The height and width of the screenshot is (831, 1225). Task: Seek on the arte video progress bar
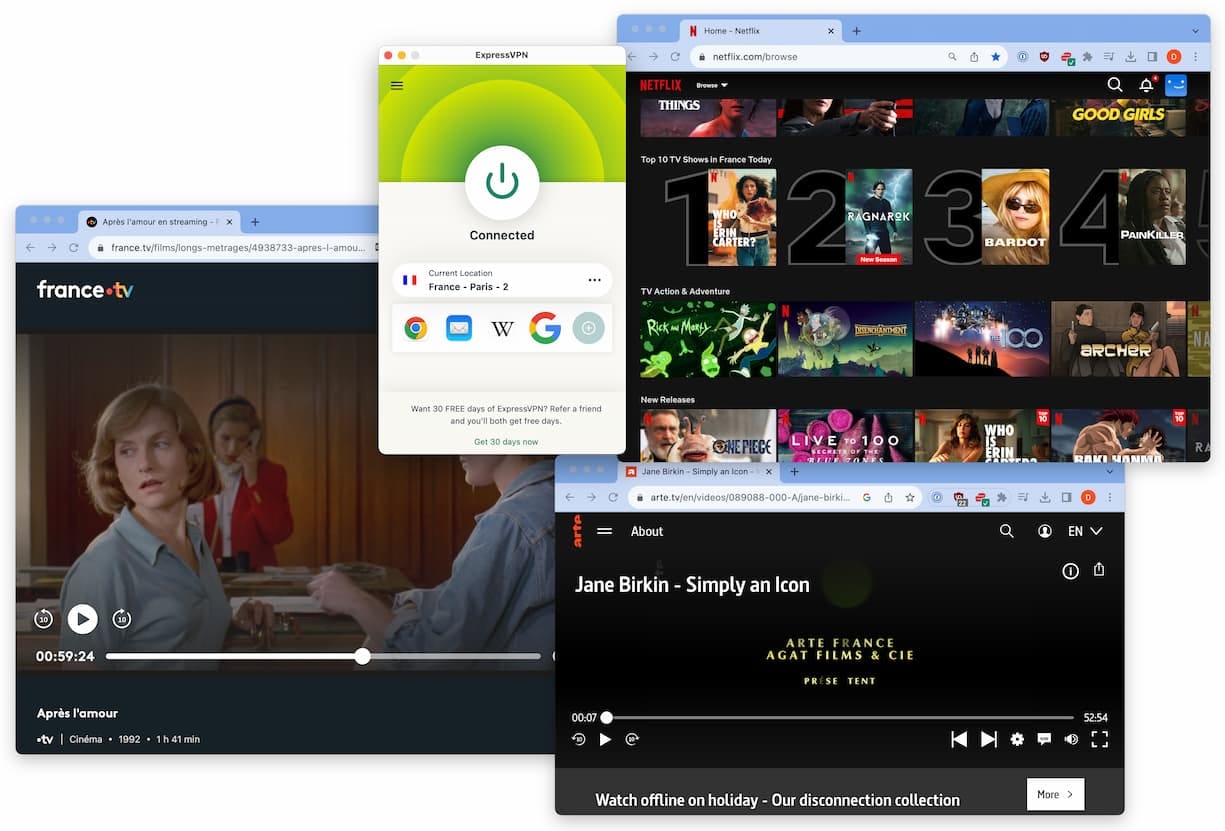pyautogui.click(x=840, y=717)
